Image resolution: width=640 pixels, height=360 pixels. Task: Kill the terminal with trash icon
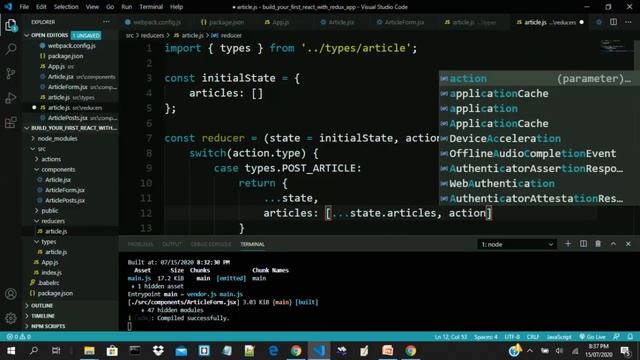click(x=598, y=244)
